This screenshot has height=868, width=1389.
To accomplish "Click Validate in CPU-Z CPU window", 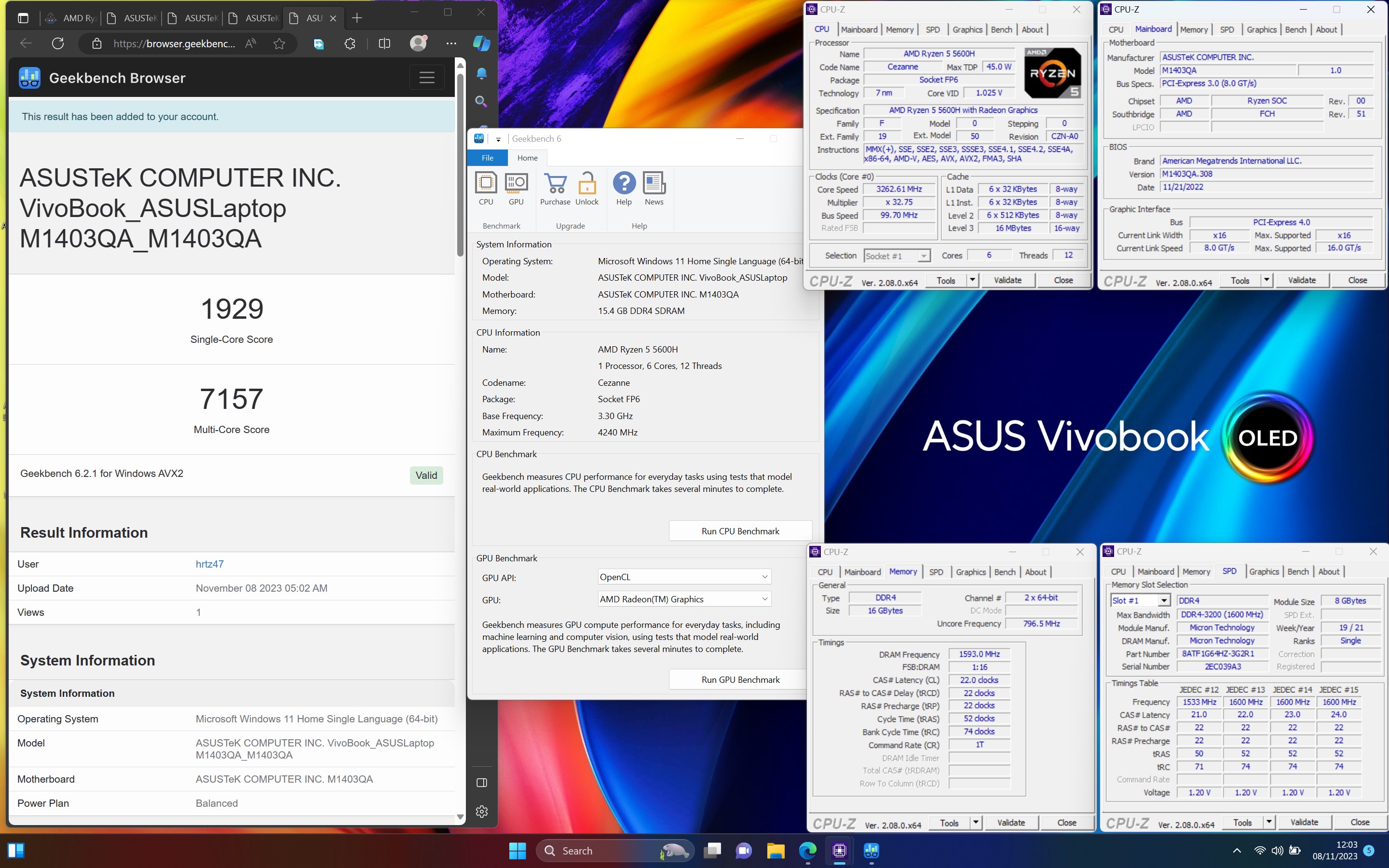I will coord(1008,280).
